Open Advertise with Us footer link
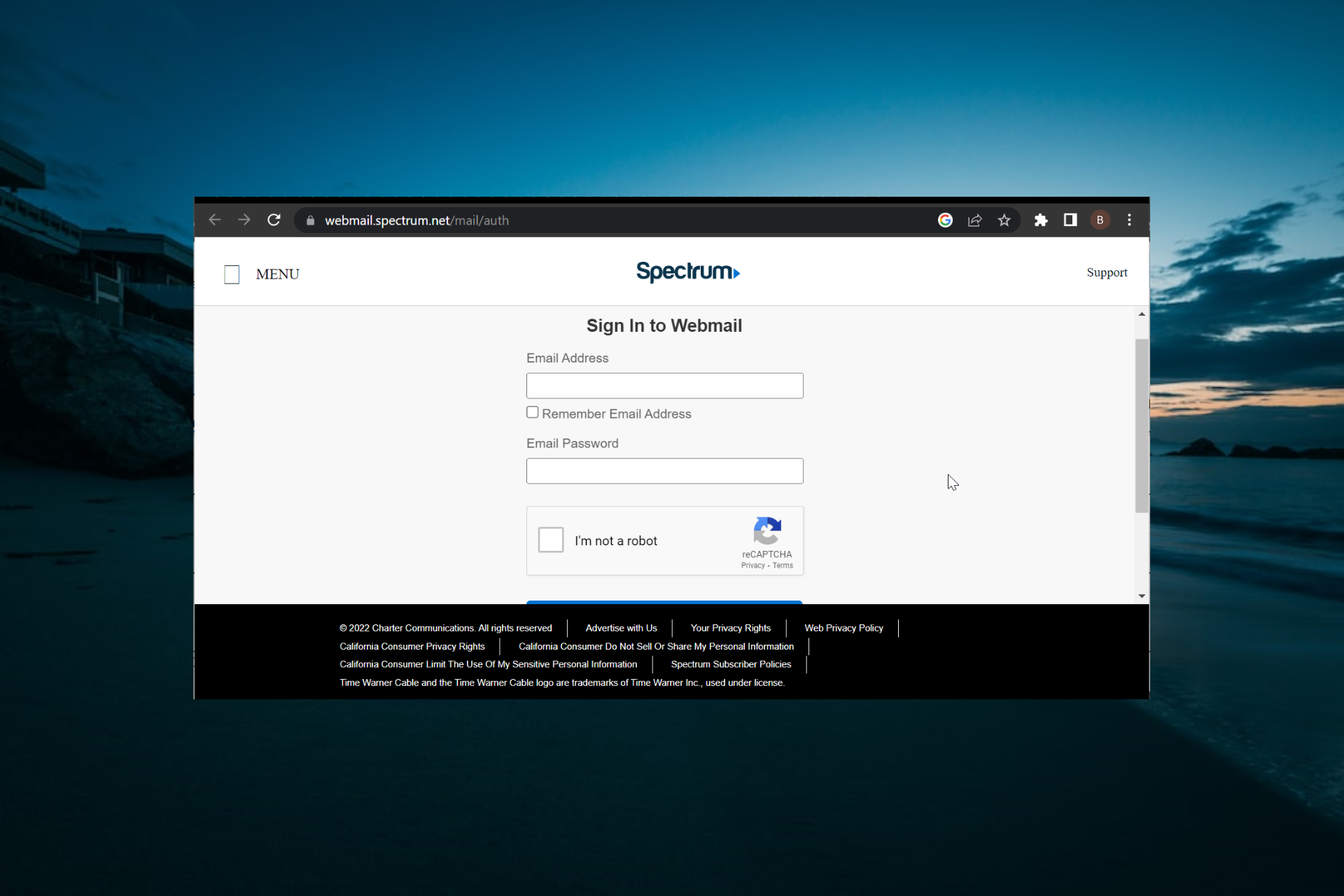 coord(621,628)
